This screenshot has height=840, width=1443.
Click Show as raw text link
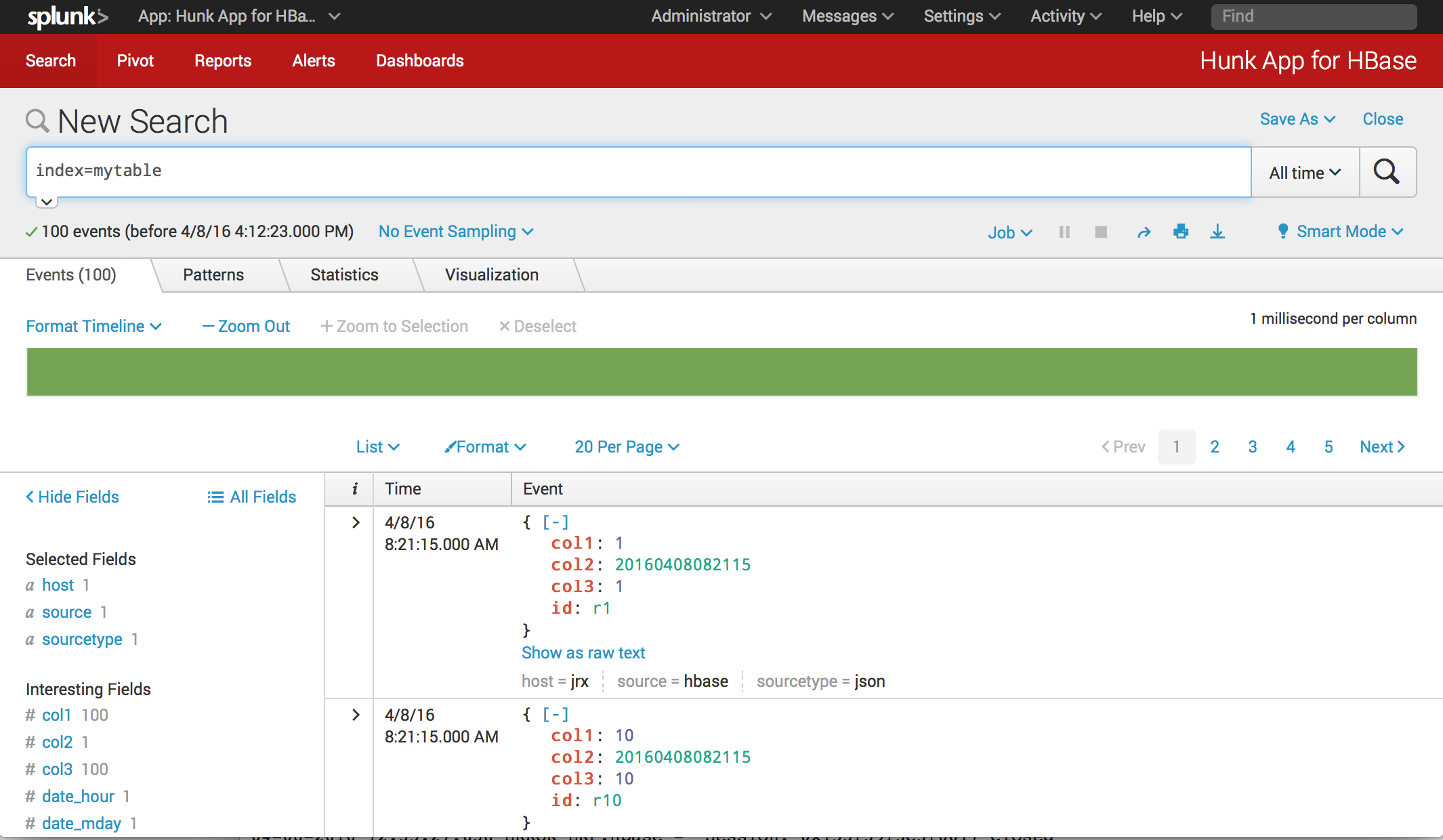pos(583,653)
